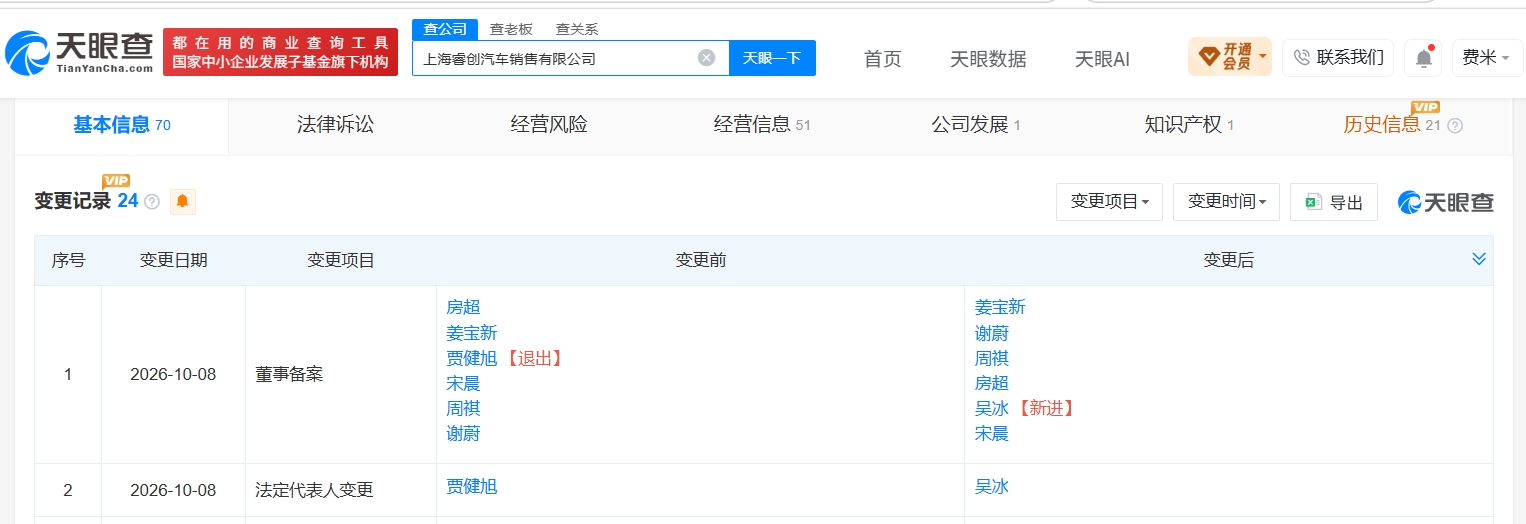Click the 变更日期 column header
This screenshot has height=524, width=1526.
point(174,260)
